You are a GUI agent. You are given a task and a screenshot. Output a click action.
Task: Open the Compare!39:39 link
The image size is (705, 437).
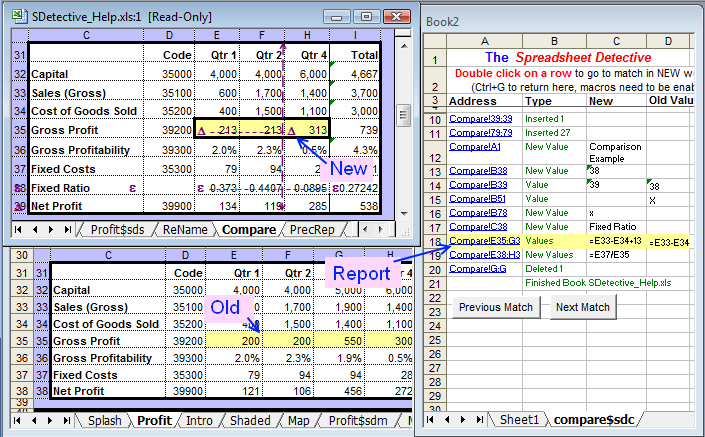pyautogui.click(x=480, y=119)
